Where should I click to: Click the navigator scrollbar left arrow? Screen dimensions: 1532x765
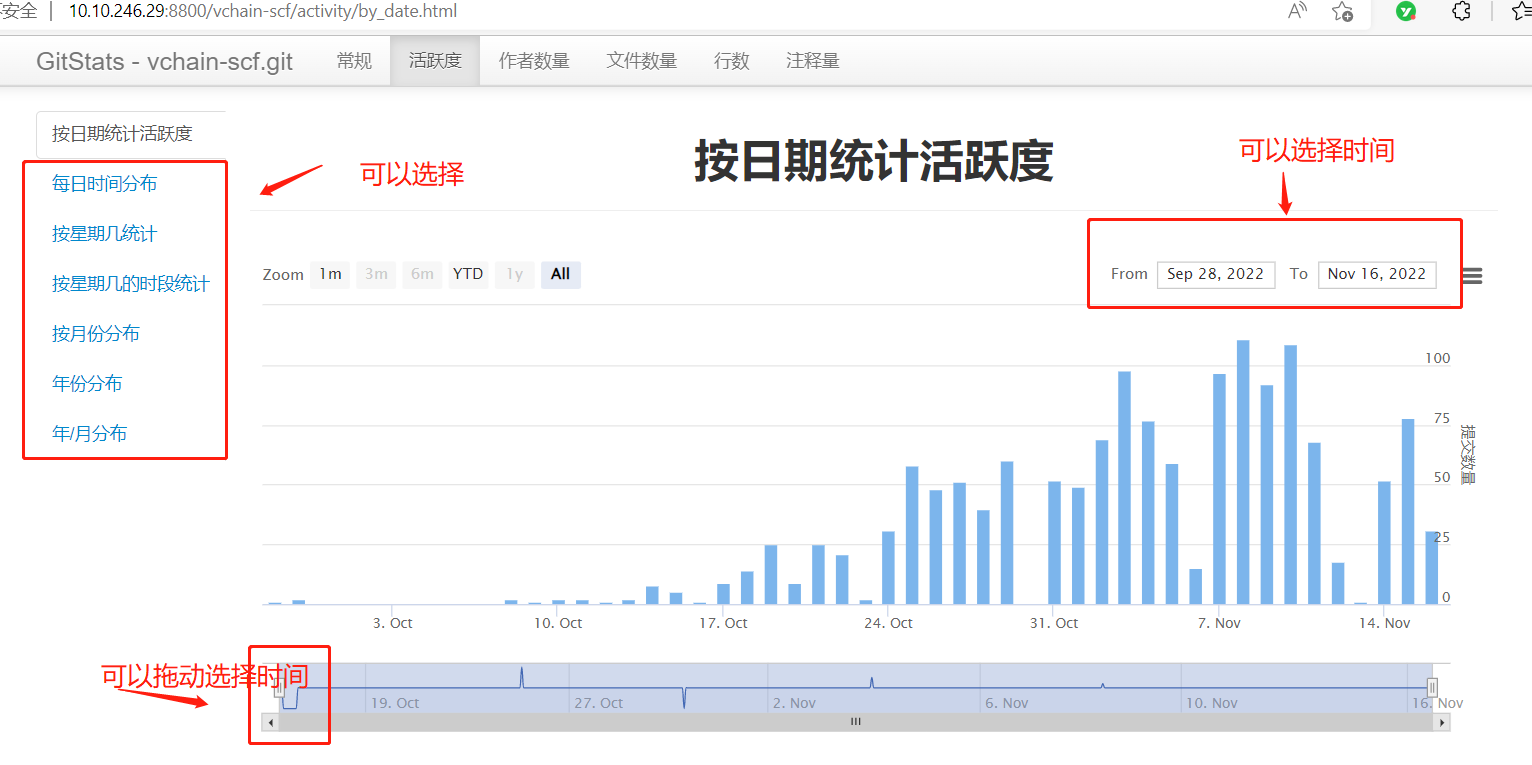[270, 721]
